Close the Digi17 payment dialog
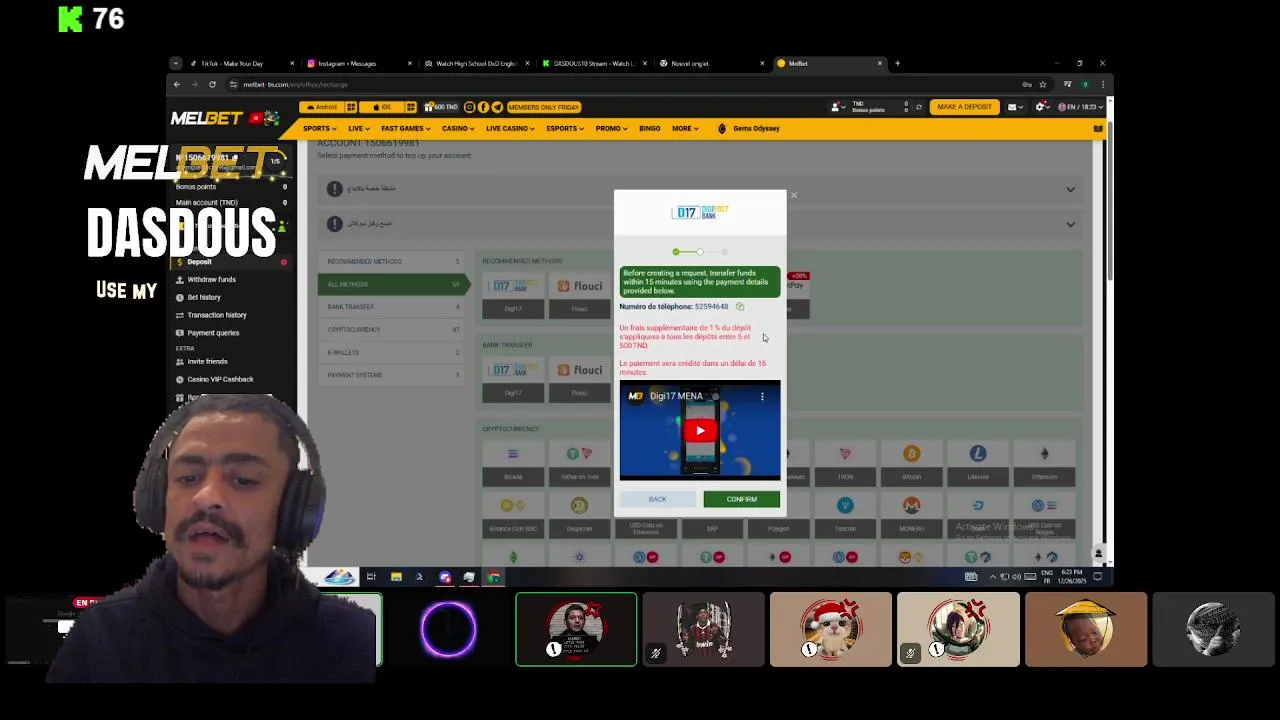Image resolution: width=1280 pixels, height=720 pixels. (x=794, y=195)
